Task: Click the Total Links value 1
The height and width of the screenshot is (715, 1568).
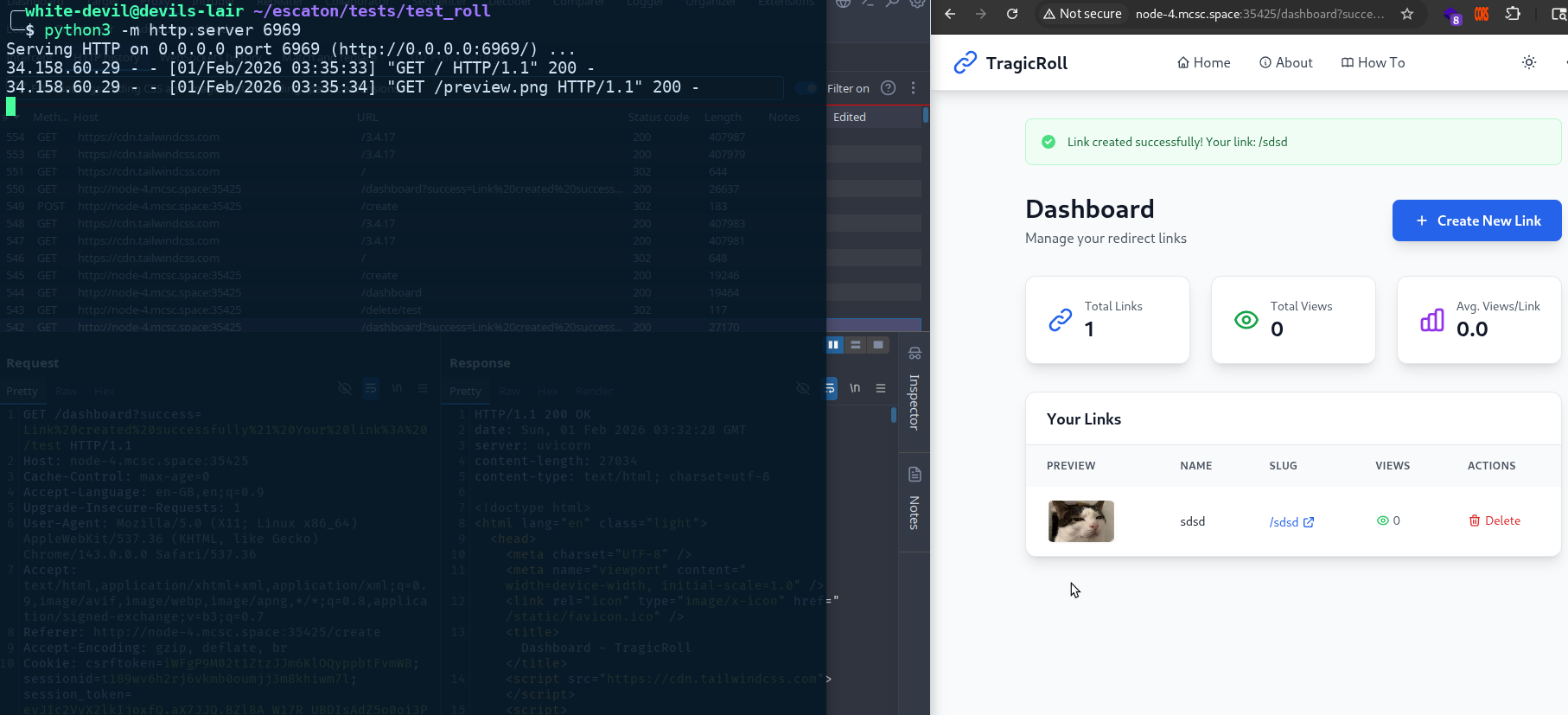Action: (1089, 329)
